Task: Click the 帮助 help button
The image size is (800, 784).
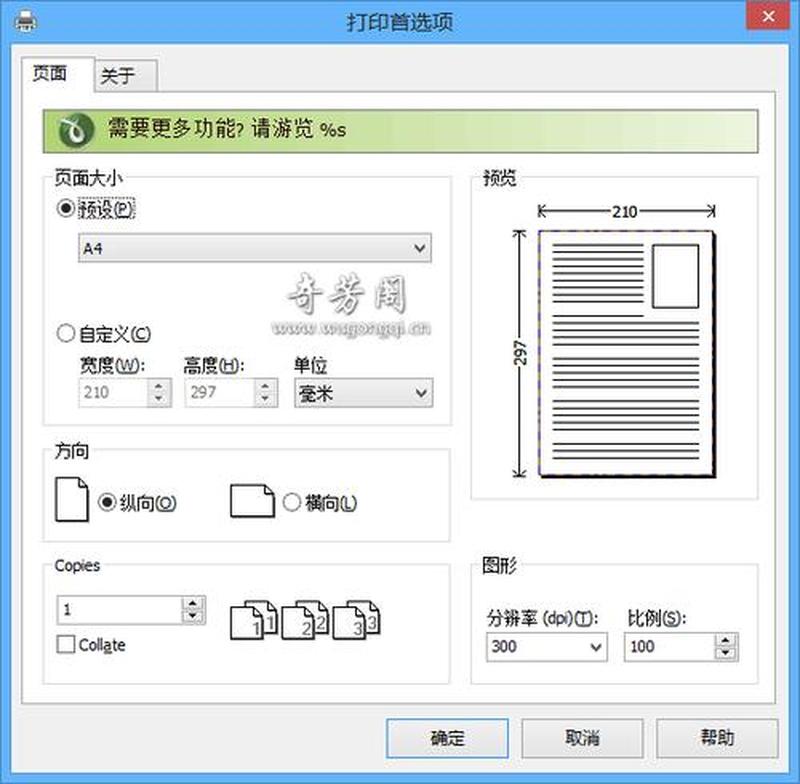Action: click(x=717, y=738)
